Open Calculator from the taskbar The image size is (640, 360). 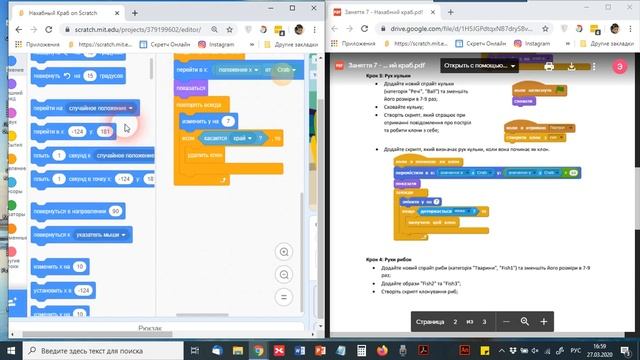[362, 351]
